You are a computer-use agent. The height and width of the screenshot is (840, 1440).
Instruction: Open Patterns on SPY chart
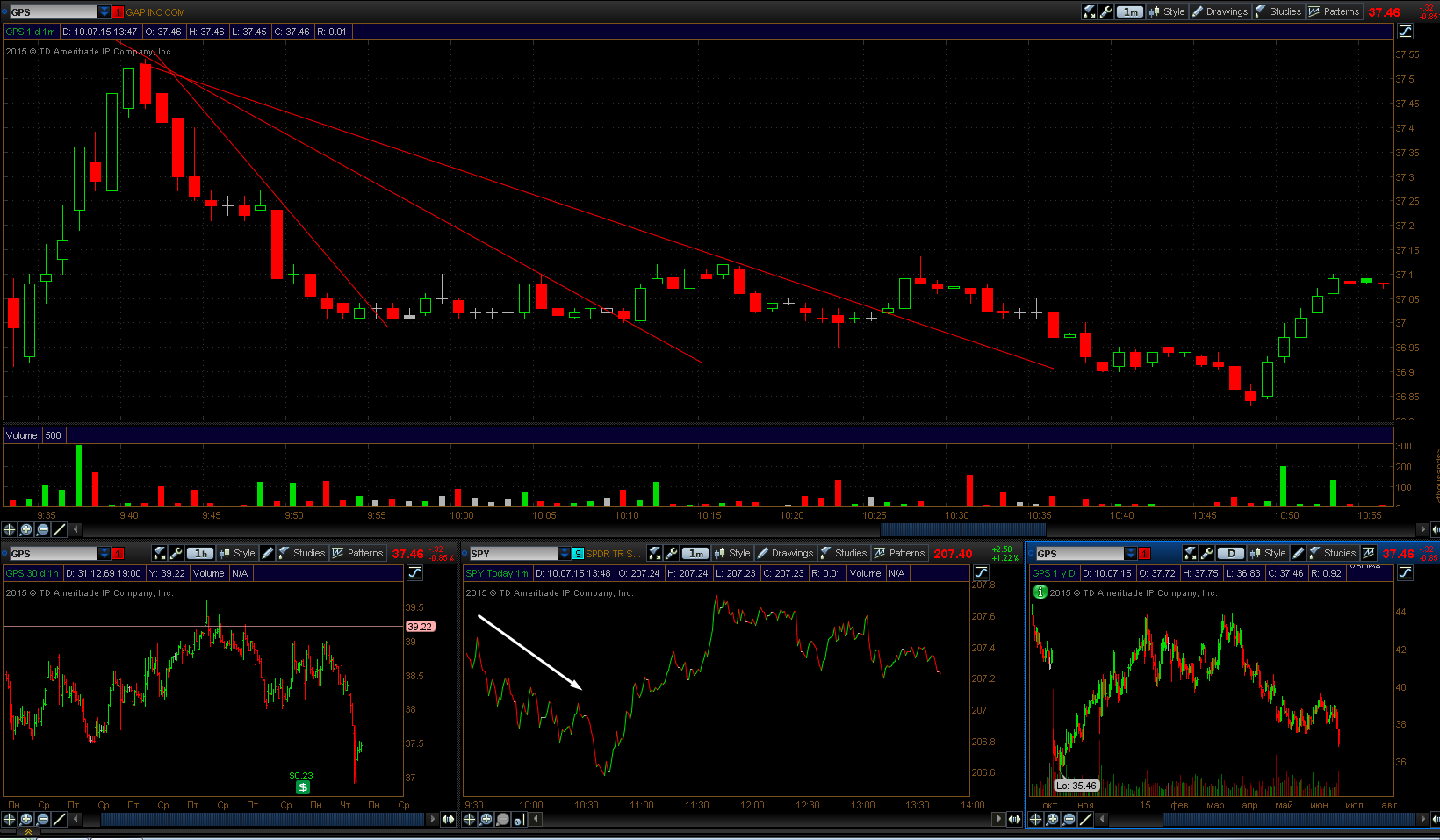coord(899,553)
